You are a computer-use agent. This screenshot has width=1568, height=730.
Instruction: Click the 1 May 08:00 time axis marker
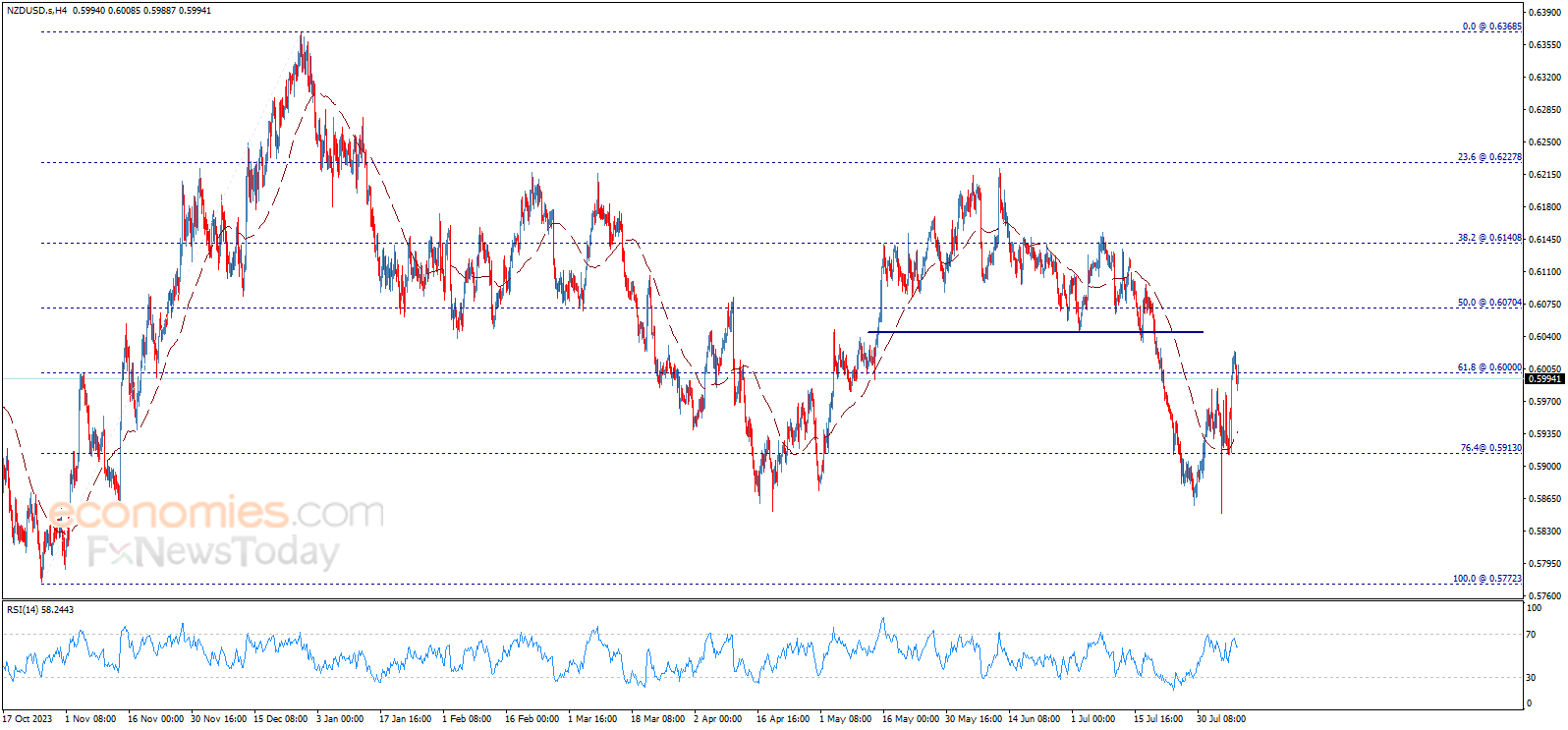click(x=845, y=719)
